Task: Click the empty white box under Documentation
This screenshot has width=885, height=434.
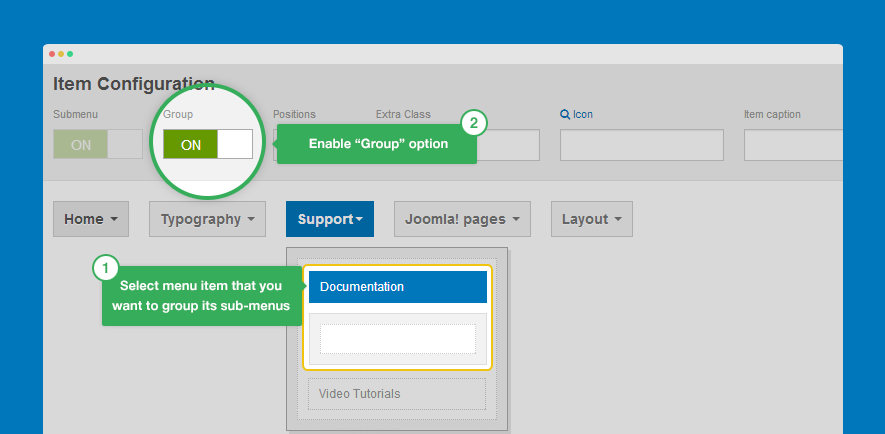Action: (397, 338)
